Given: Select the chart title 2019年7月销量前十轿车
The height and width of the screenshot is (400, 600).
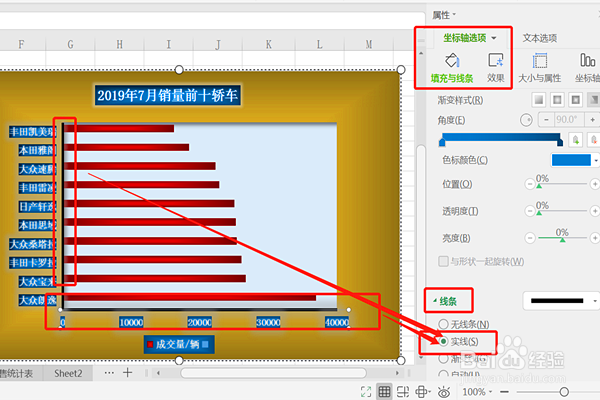Looking at the screenshot, I should pos(168,95).
